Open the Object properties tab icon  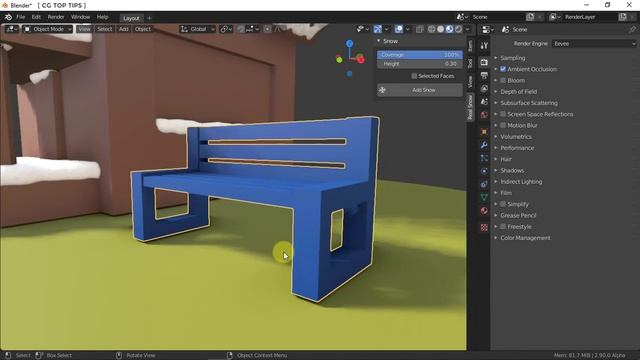tap(484, 131)
